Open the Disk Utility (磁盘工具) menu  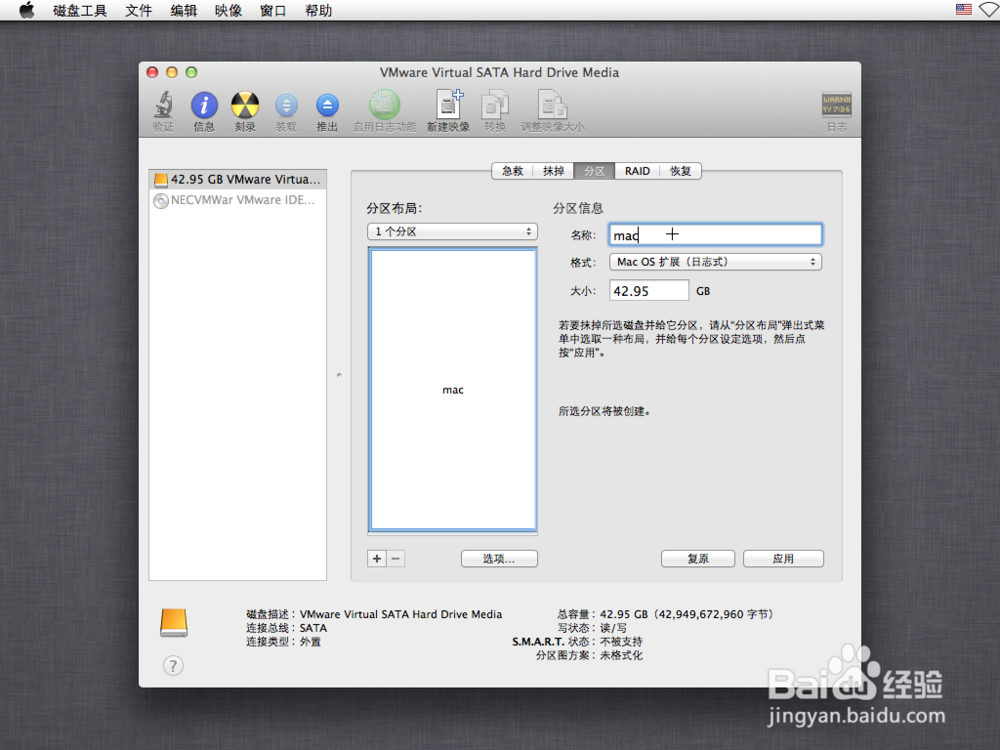(80, 10)
